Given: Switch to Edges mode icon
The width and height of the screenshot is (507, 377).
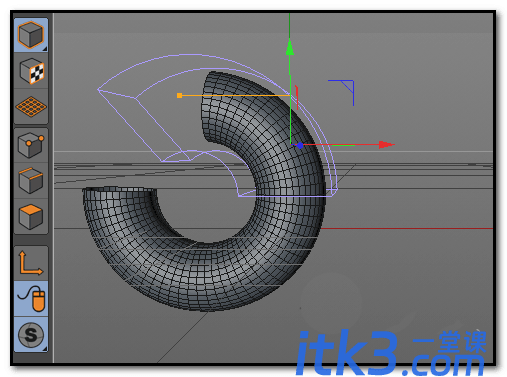Looking at the screenshot, I should 31,181.
